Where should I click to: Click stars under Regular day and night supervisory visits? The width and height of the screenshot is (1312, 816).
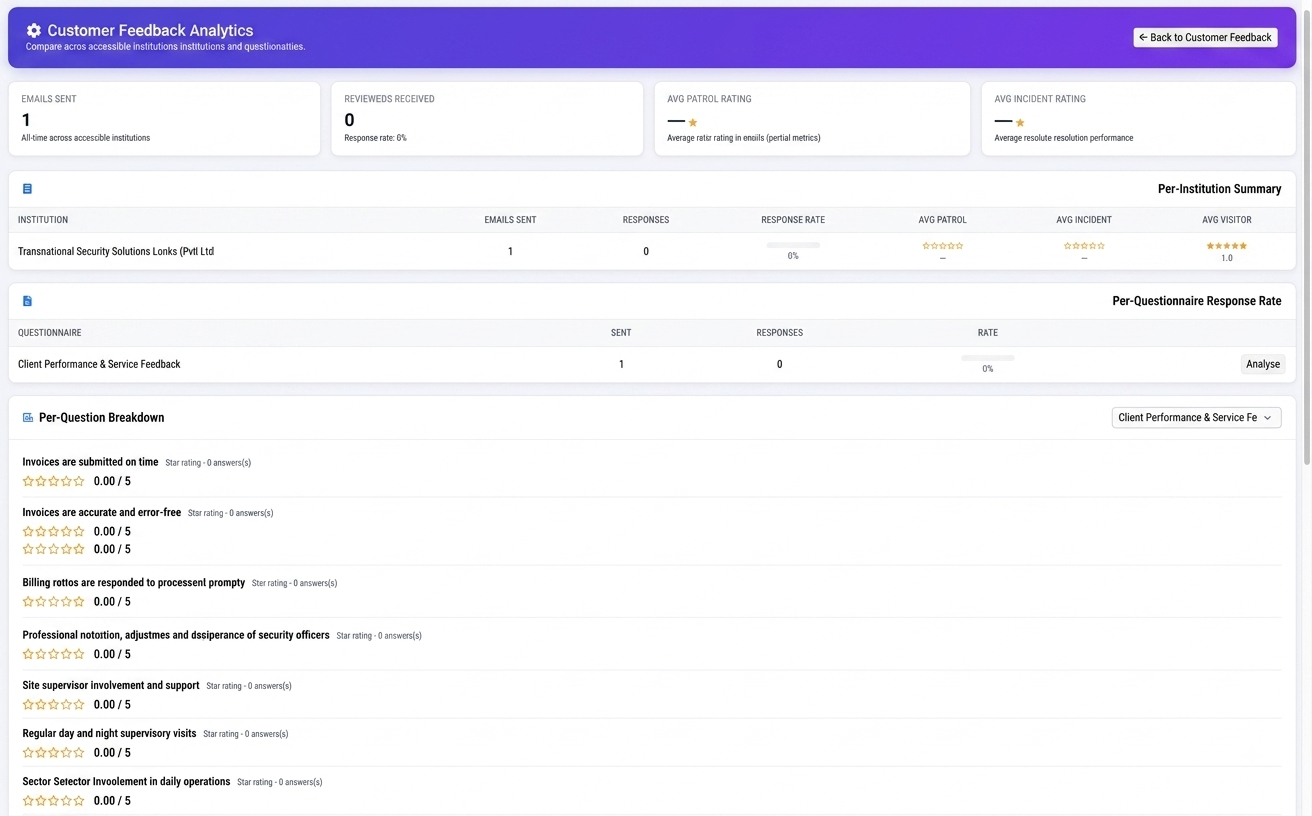[x=54, y=752]
